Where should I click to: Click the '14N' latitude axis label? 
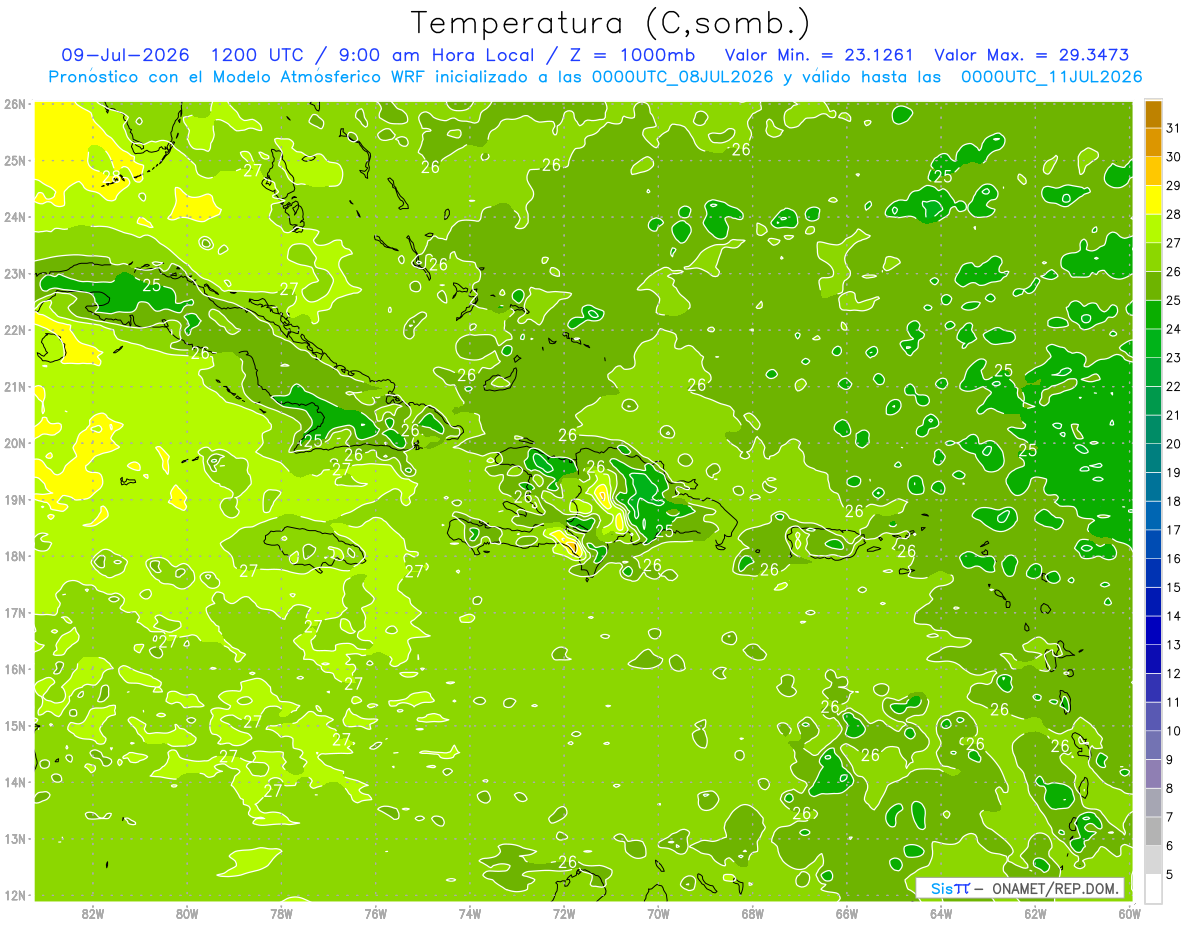pos(16,782)
